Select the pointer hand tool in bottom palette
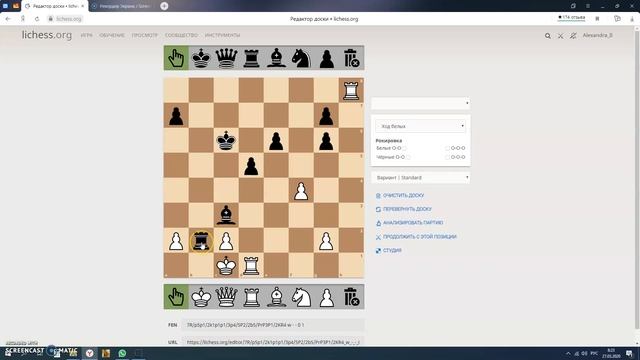 click(176, 297)
